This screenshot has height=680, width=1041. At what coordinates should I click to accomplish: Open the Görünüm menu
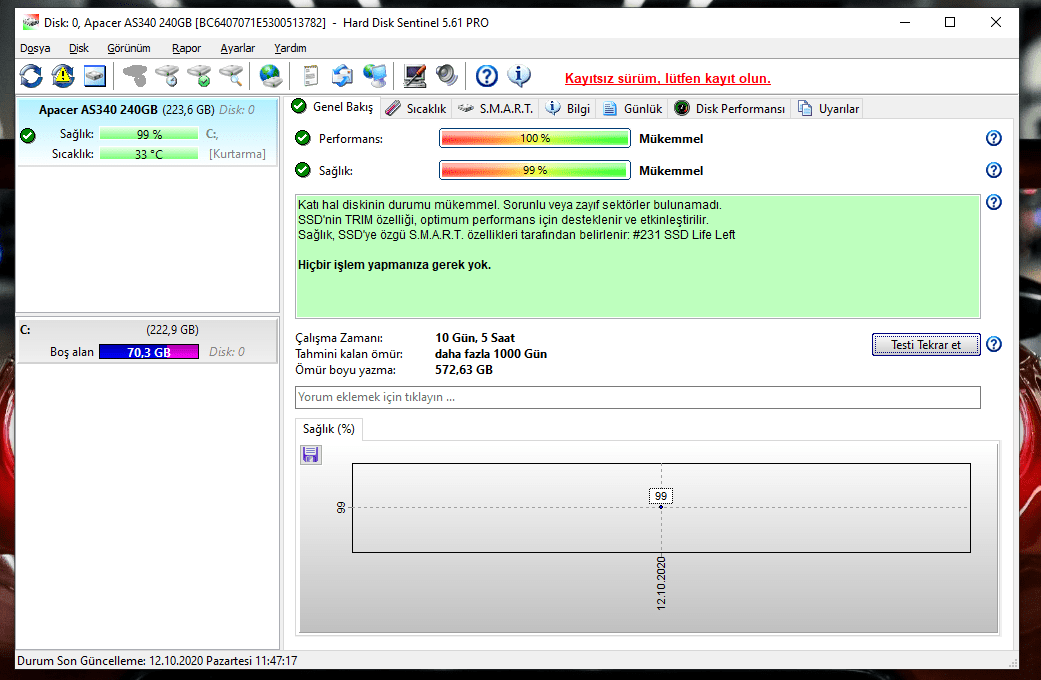(x=129, y=48)
